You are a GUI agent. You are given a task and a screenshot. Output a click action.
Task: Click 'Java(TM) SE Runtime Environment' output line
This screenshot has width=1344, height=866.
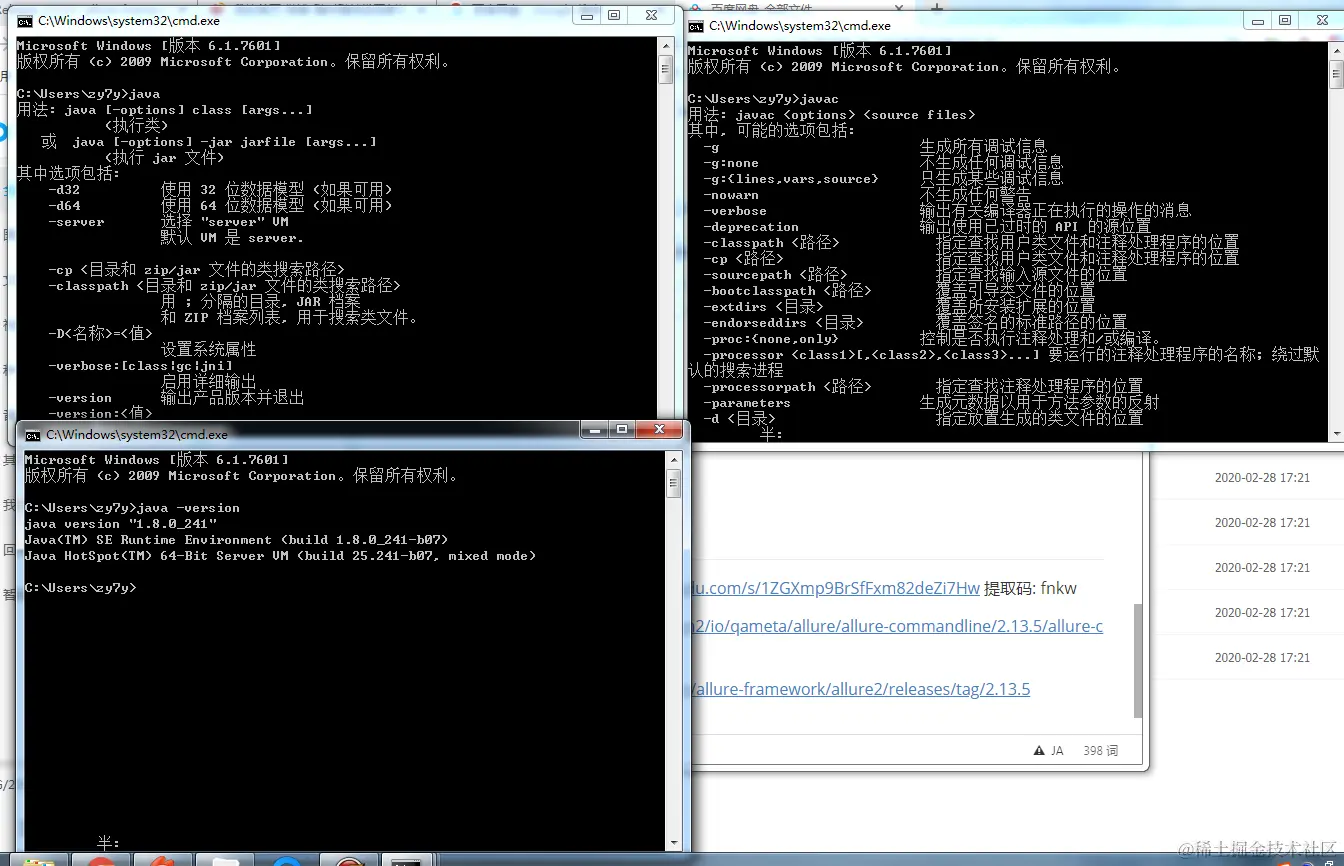point(237,540)
